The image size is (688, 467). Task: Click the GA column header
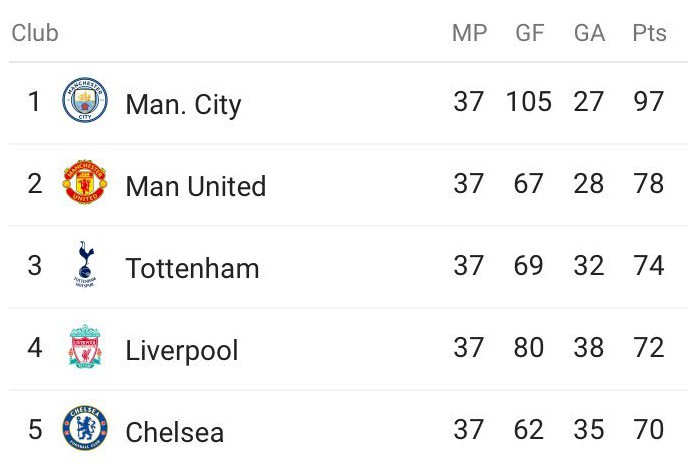pos(589,33)
